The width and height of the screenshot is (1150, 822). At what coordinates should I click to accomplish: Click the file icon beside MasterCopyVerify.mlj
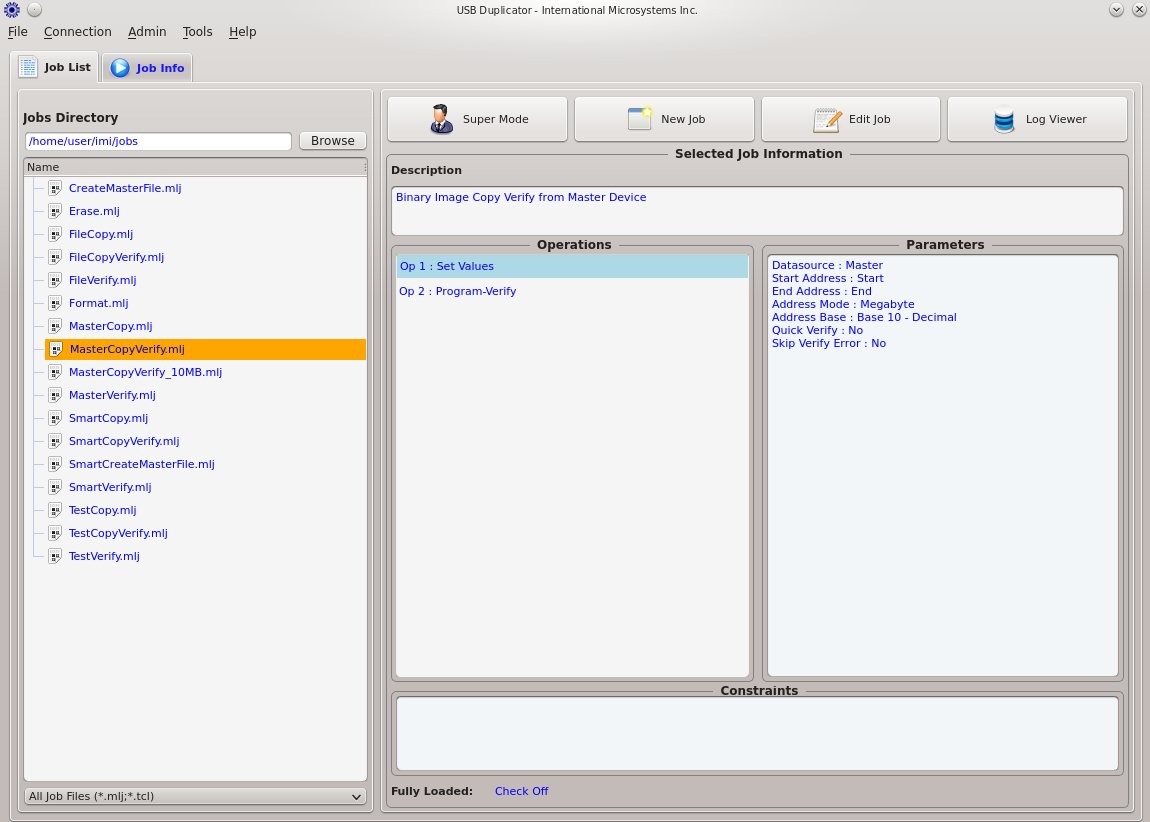point(56,349)
